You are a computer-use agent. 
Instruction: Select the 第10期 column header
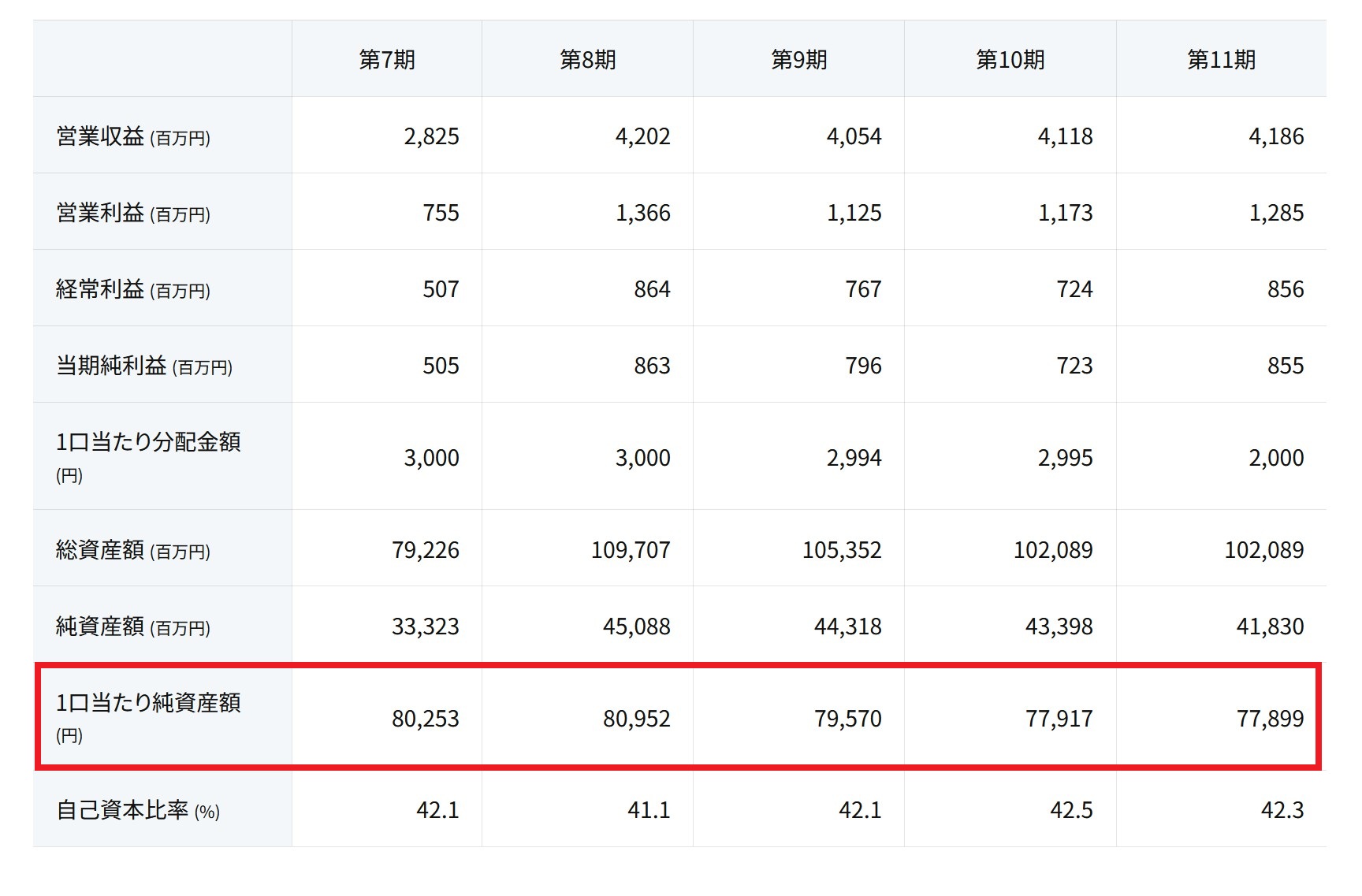point(1010,60)
